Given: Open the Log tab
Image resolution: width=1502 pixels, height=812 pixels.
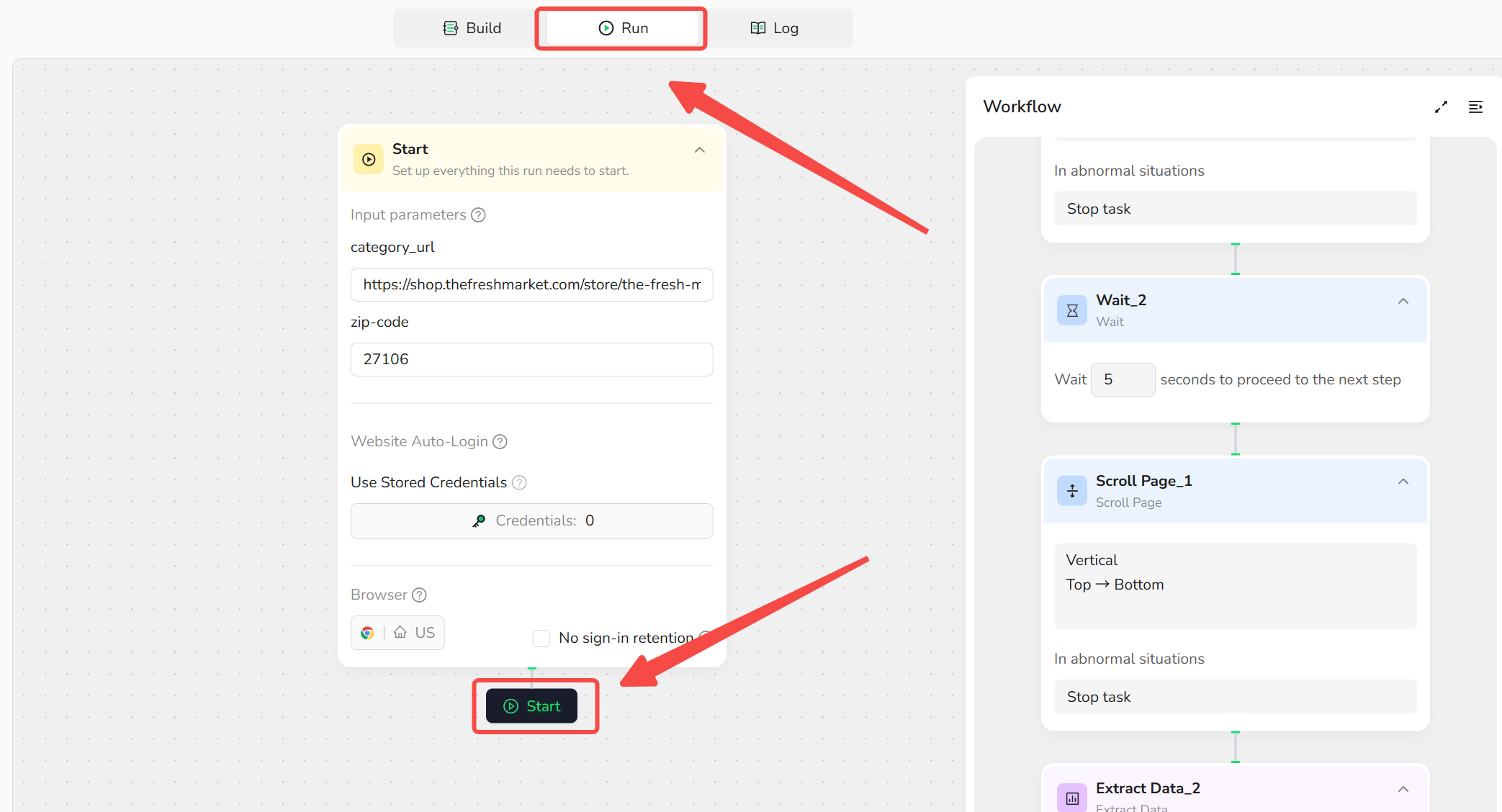Looking at the screenshot, I should [775, 28].
